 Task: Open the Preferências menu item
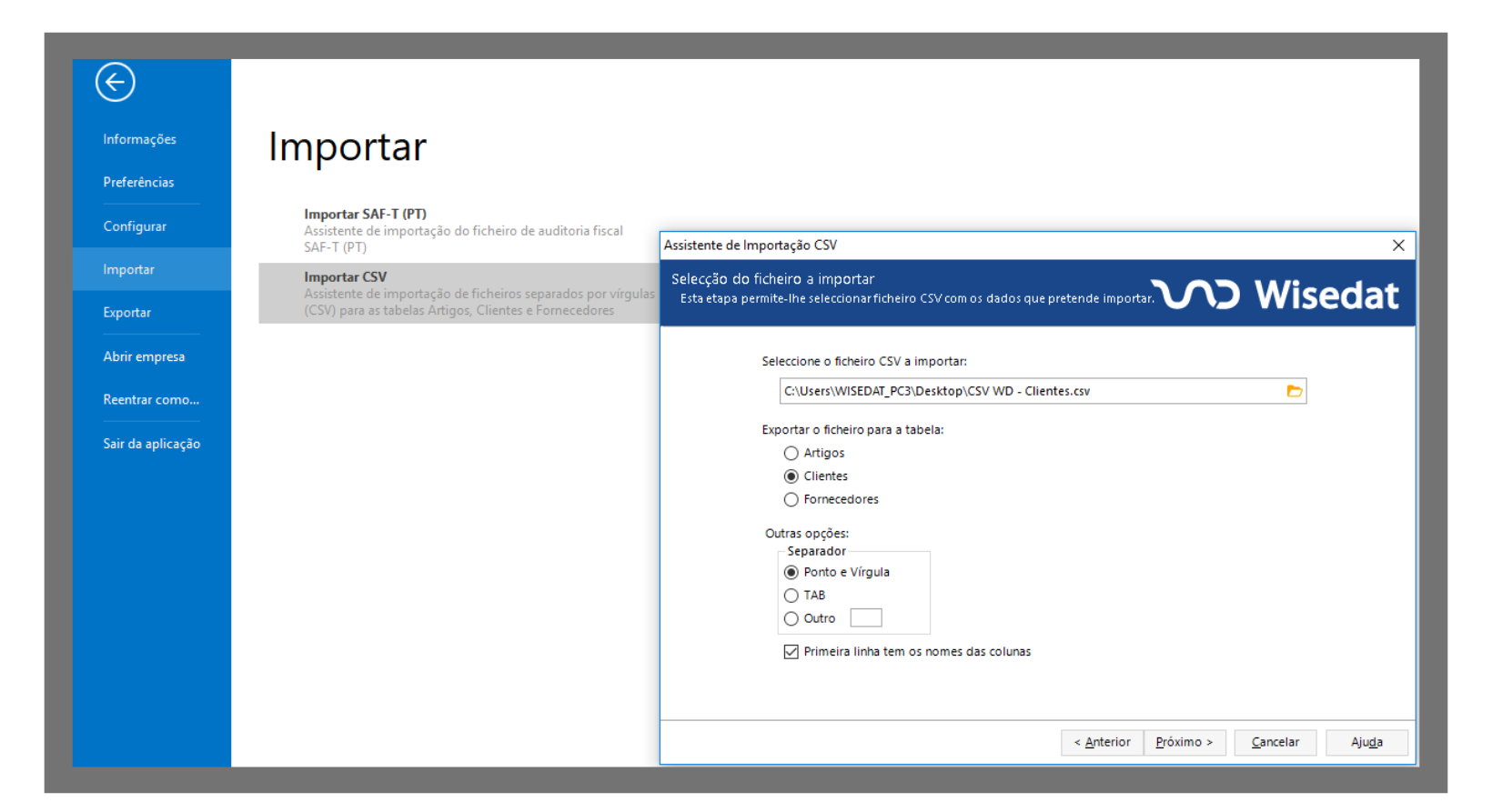point(138,183)
